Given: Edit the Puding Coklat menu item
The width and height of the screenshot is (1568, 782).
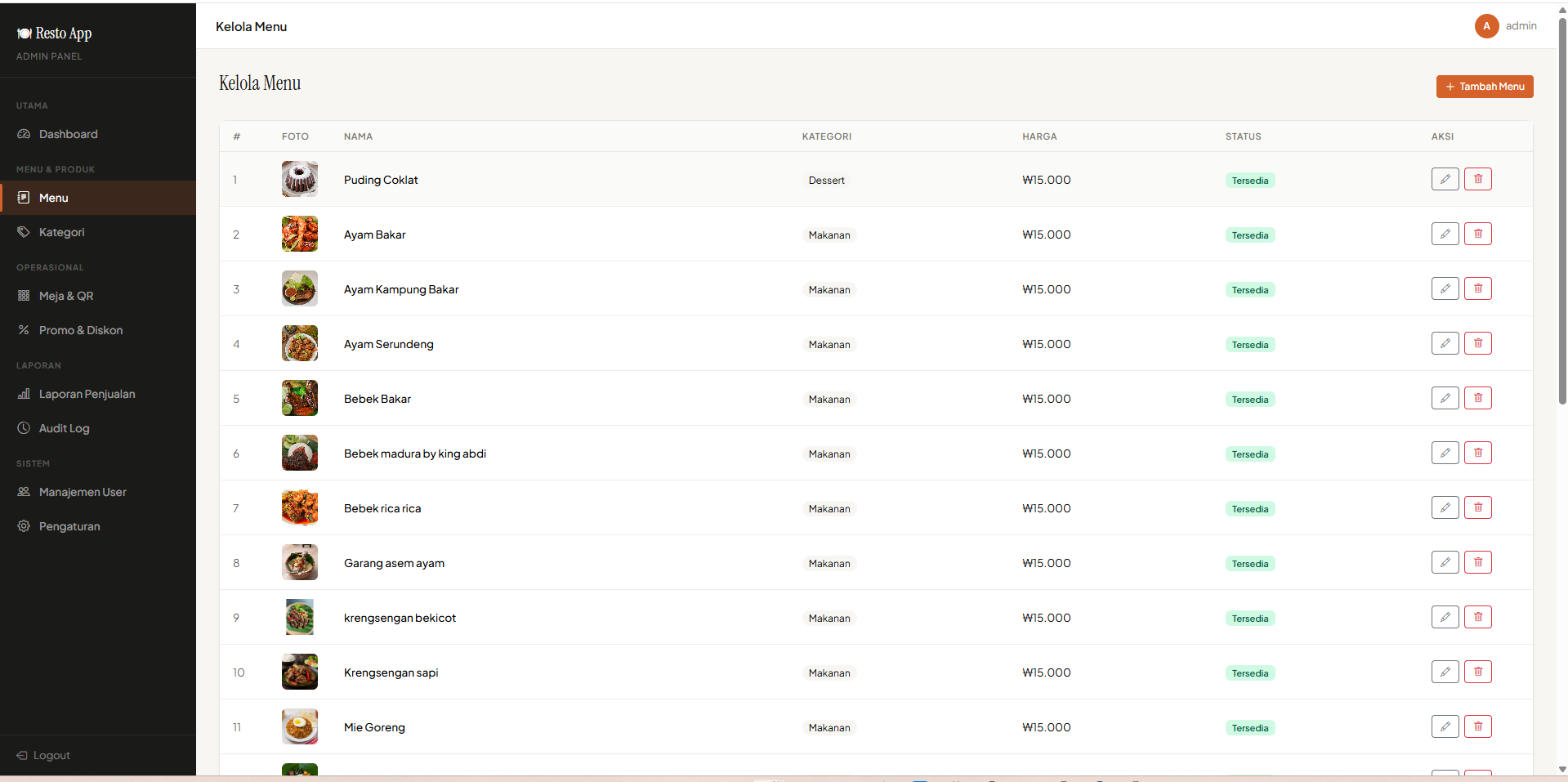Looking at the screenshot, I should (1445, 179).
